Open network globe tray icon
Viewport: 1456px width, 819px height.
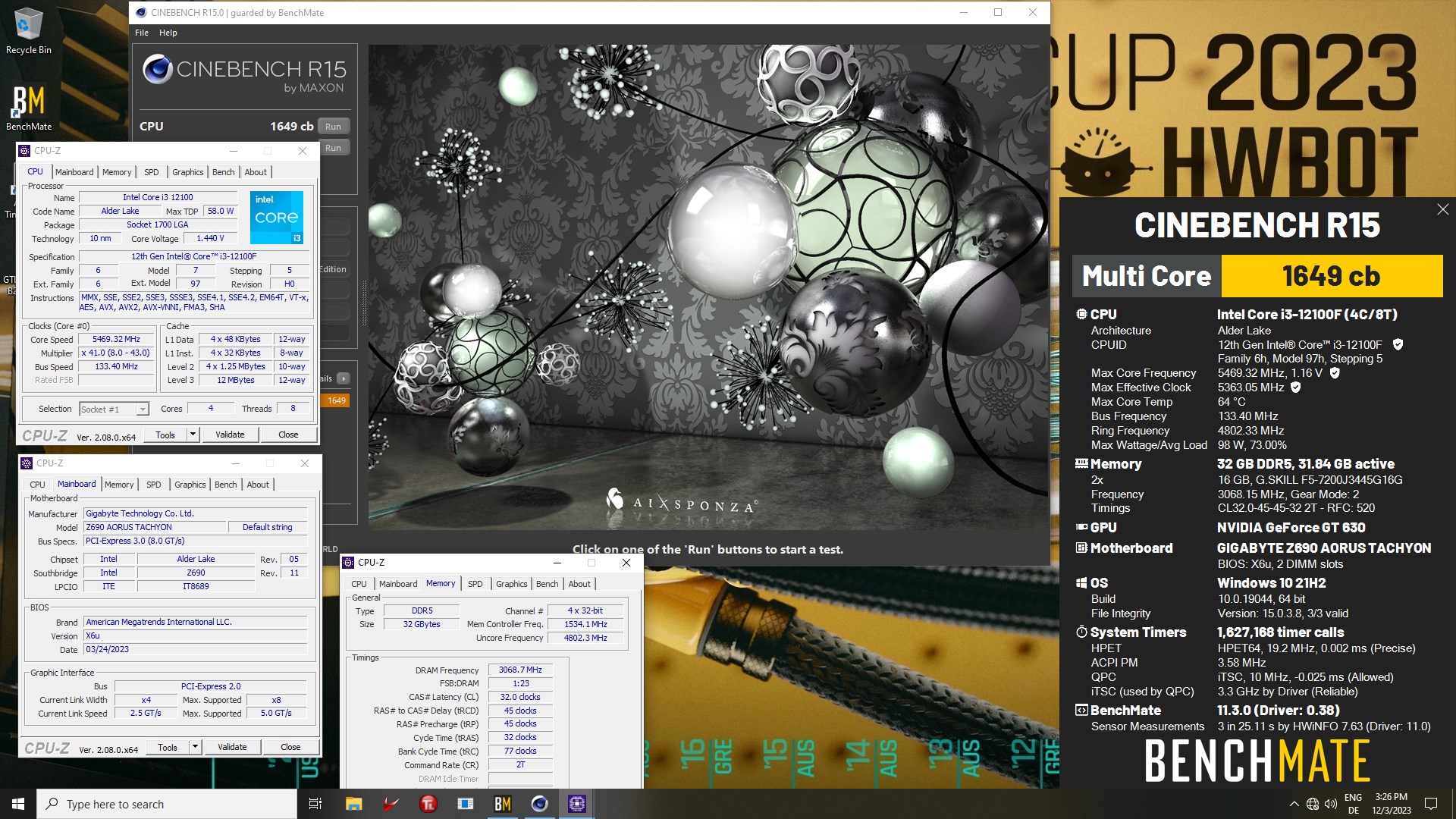(1313, 805)
